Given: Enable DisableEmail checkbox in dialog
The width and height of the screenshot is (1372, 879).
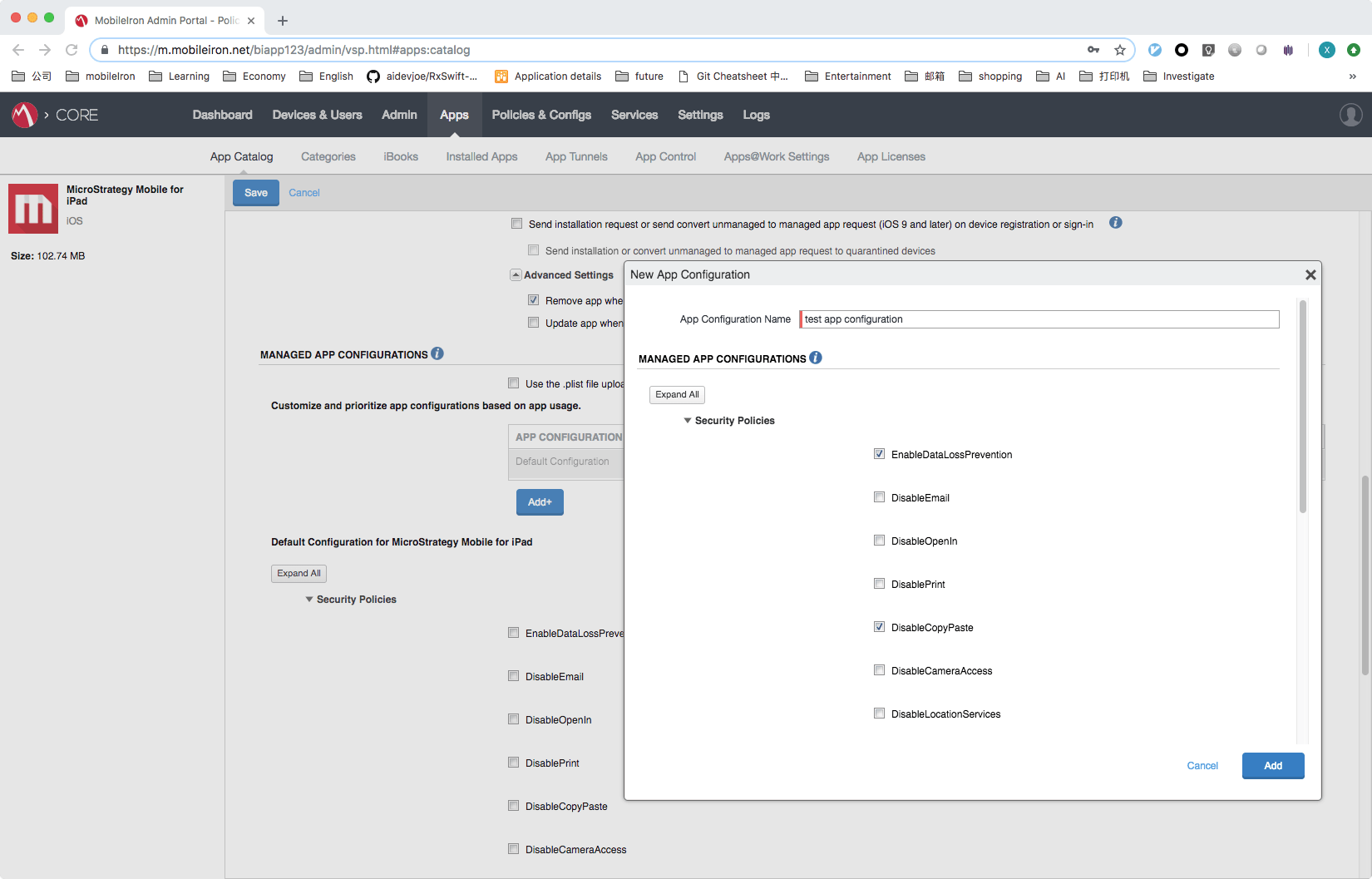Looking at the screenshot, I should pyautogui.click(x=879, y=497).
